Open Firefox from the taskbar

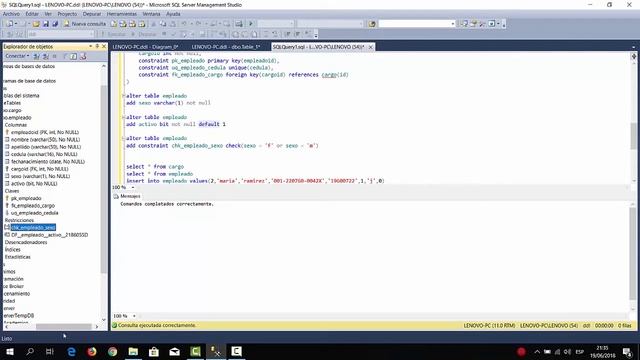coord(92,351)
